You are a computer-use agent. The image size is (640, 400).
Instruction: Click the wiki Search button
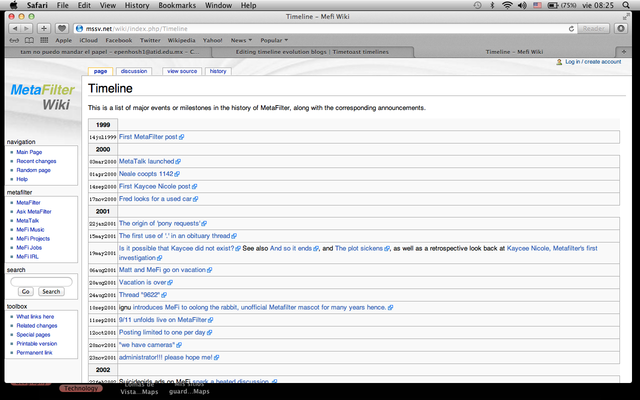tap(51, 291)
